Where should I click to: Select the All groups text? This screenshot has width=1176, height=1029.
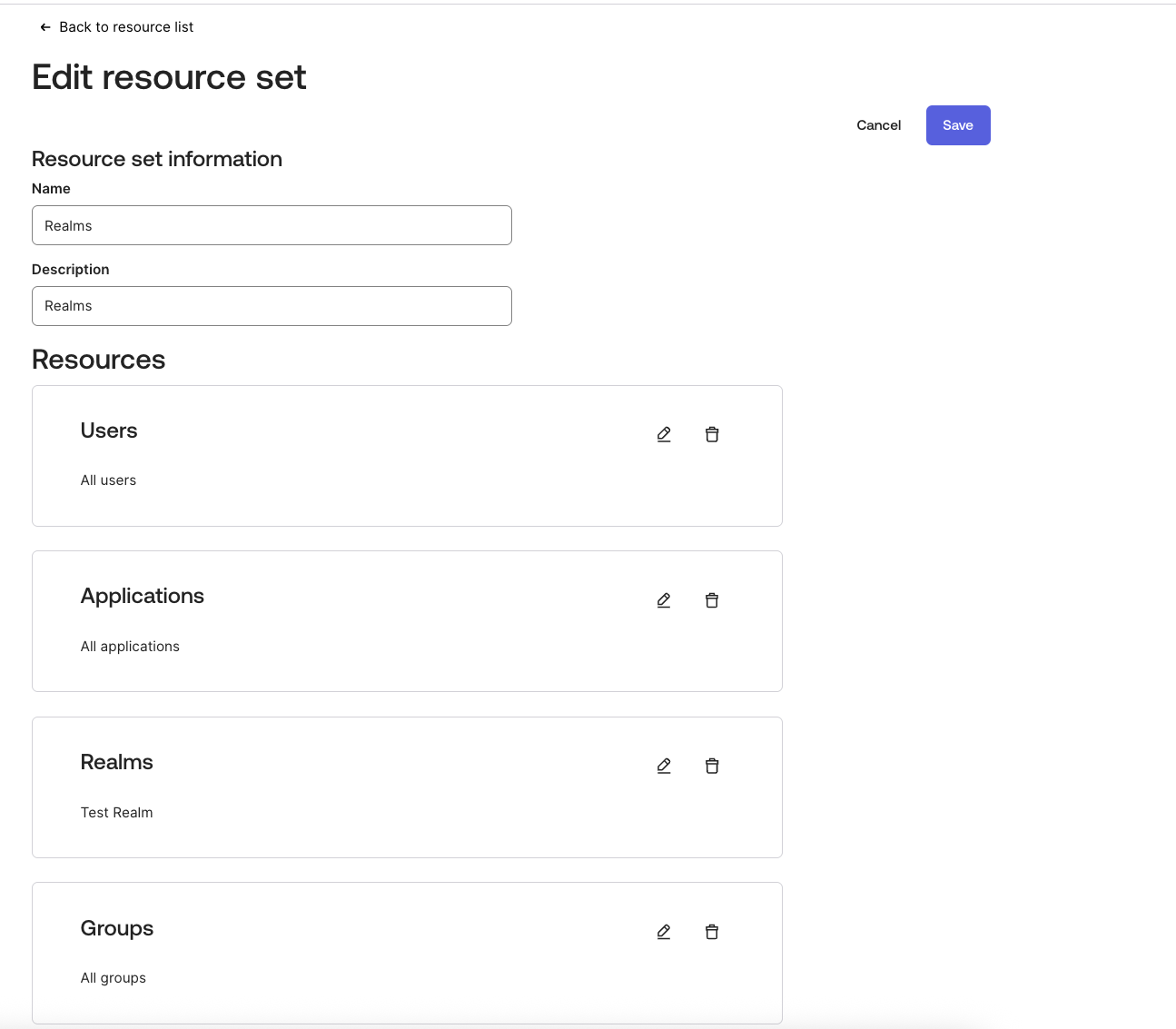click(114, 978)
